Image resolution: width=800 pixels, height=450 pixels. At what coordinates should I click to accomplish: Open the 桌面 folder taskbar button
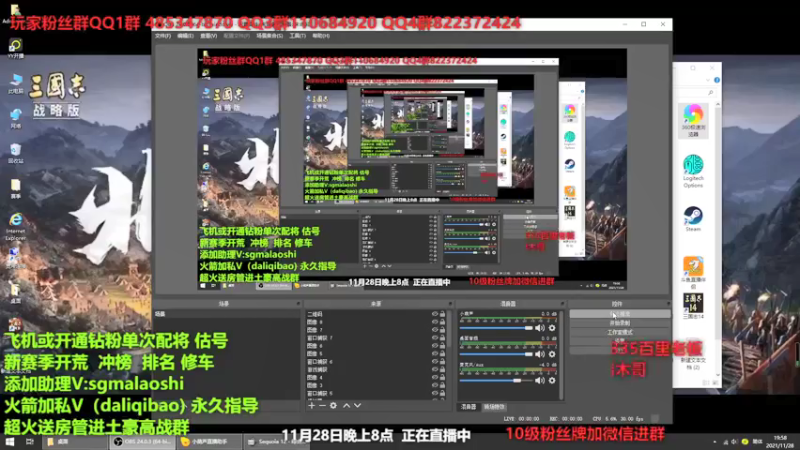tap(74, 442)
